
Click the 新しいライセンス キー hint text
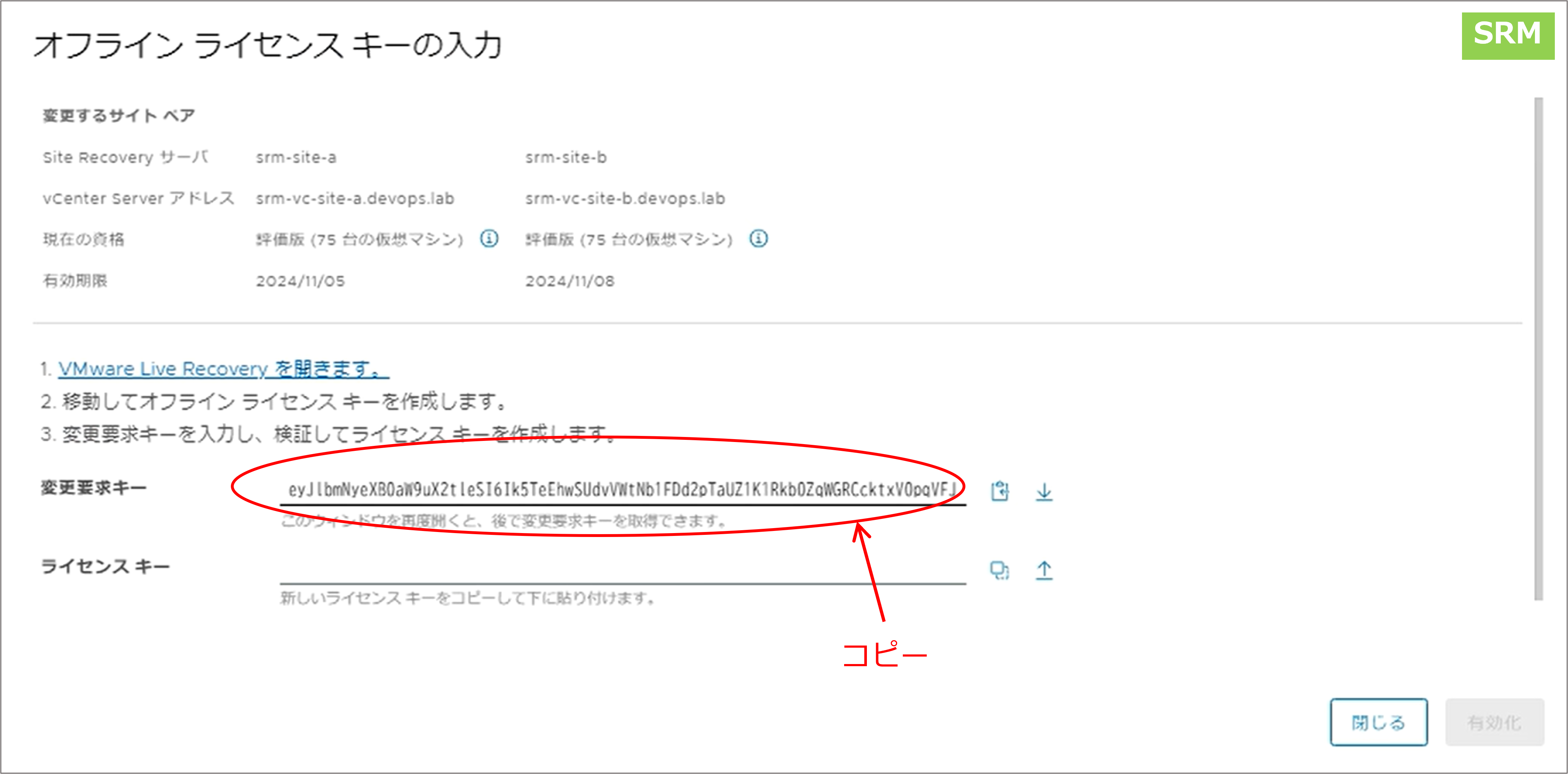click(x=467, y=598)
